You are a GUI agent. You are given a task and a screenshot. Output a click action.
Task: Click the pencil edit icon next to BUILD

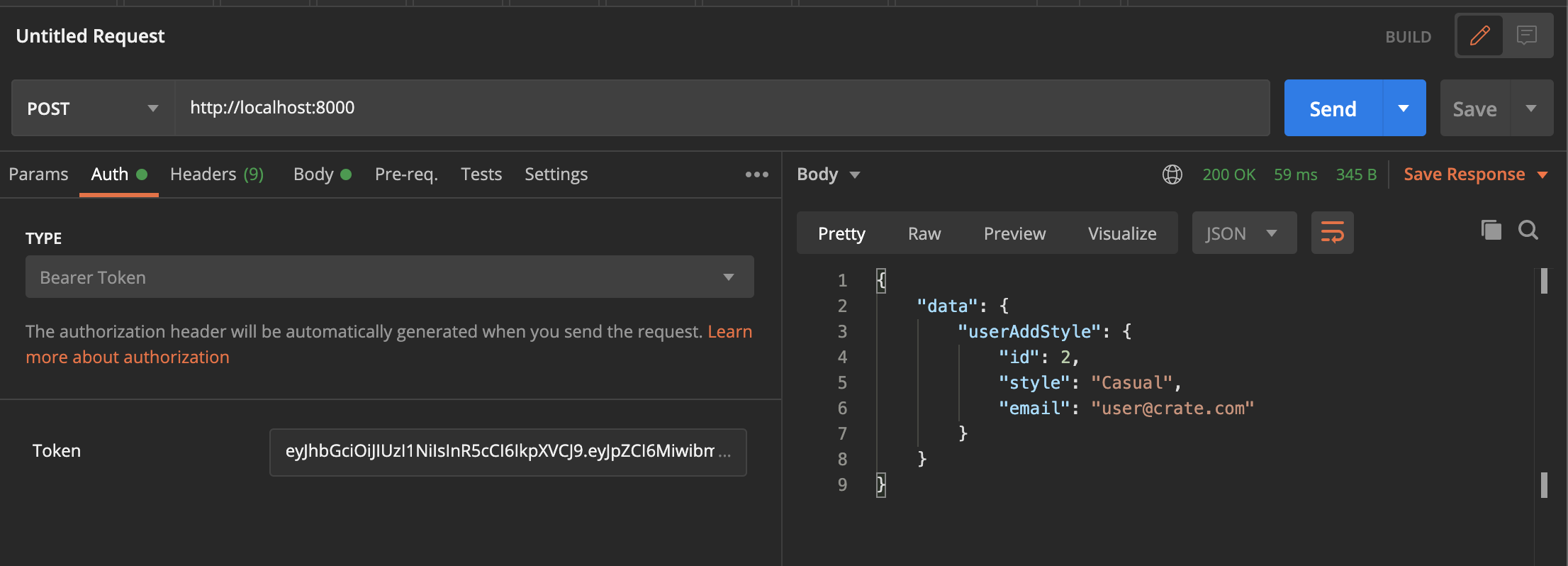(x=1479, y=35)
